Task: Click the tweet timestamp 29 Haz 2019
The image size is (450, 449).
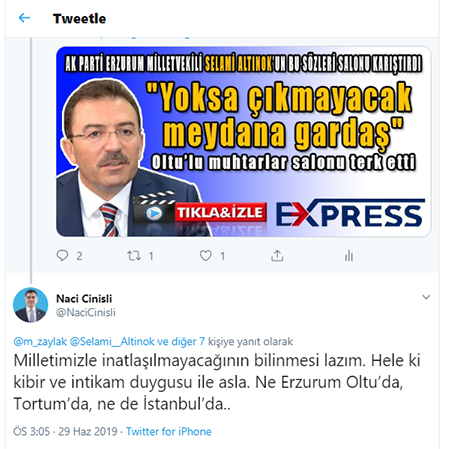Action: [88, 431]
